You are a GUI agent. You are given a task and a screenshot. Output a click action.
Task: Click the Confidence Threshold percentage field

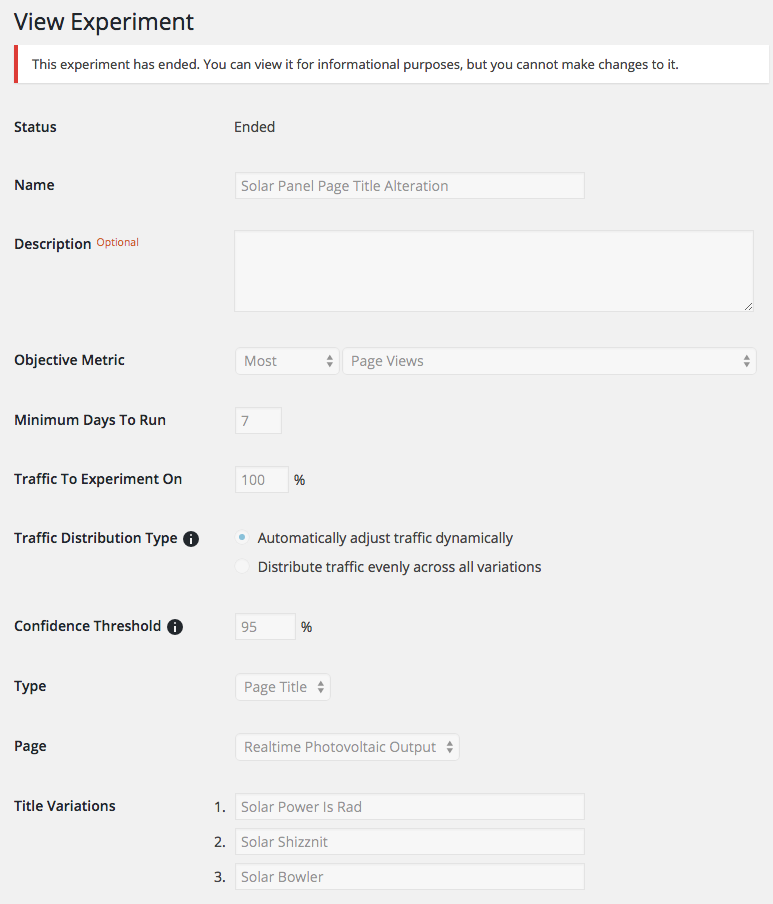pyautogui.click(x=265, y=627)
